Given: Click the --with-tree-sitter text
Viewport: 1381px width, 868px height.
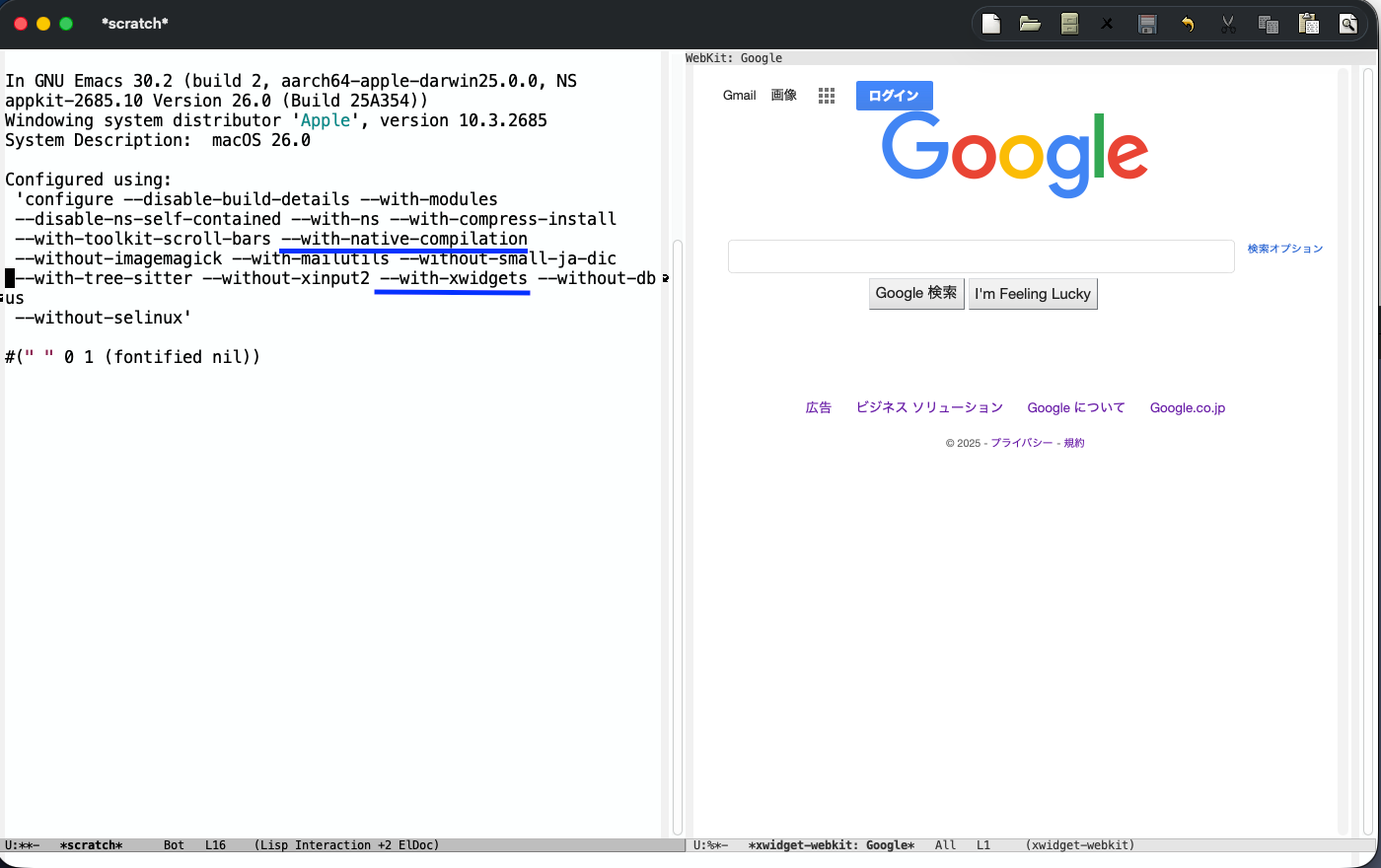Looking at the screenshot, I should [x=104, y=278].
